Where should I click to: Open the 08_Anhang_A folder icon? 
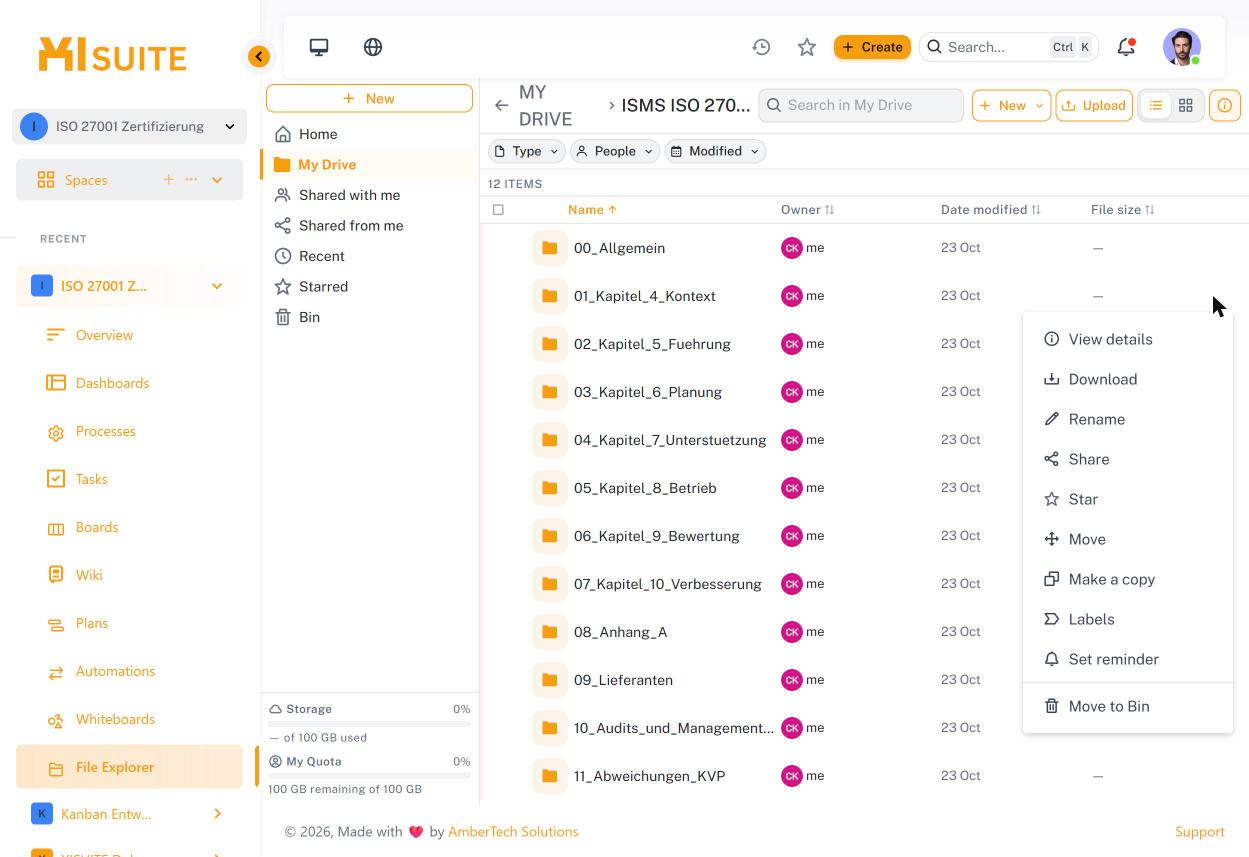[549, 632]
